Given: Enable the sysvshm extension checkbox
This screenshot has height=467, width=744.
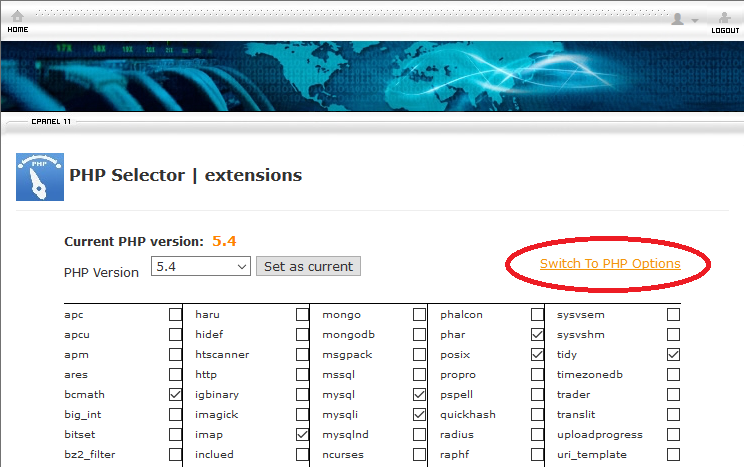Looking at the screenshot, I should pyautogui.click(x=673, y=335).
